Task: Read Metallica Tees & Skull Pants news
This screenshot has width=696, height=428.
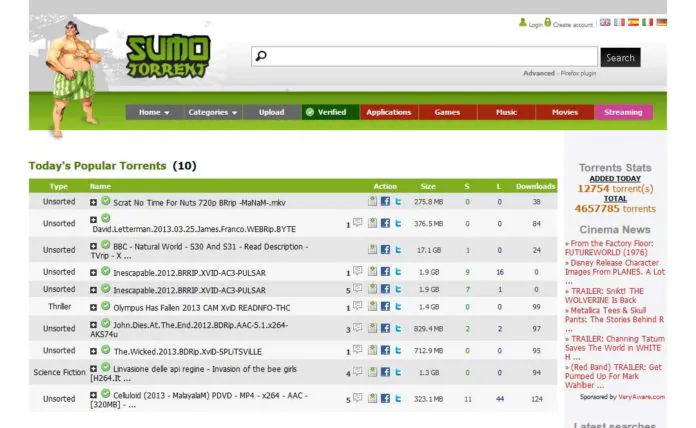Action: point(614,320)
